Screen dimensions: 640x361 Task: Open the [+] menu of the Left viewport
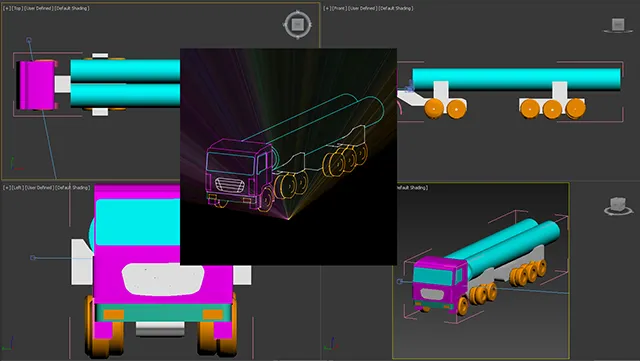pos(7,187)
